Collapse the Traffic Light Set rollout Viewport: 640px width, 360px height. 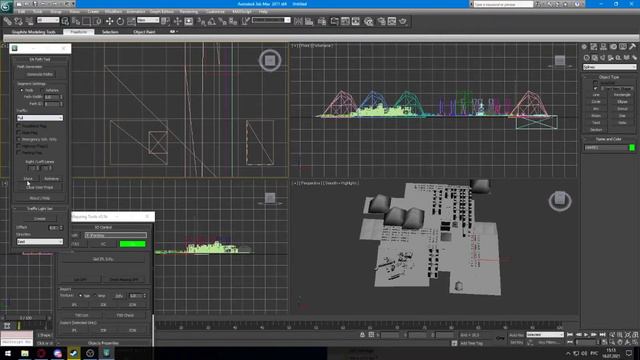(40, 209)
